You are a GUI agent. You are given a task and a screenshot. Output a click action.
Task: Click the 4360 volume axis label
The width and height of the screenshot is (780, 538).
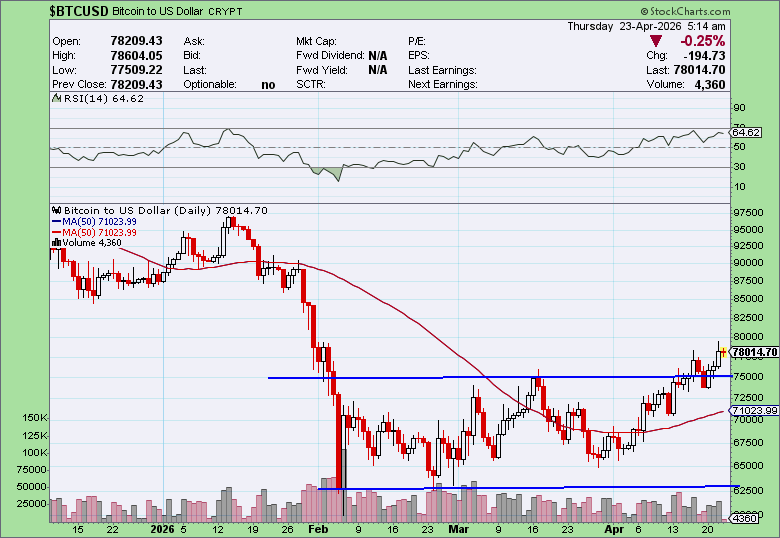(747, 518)
